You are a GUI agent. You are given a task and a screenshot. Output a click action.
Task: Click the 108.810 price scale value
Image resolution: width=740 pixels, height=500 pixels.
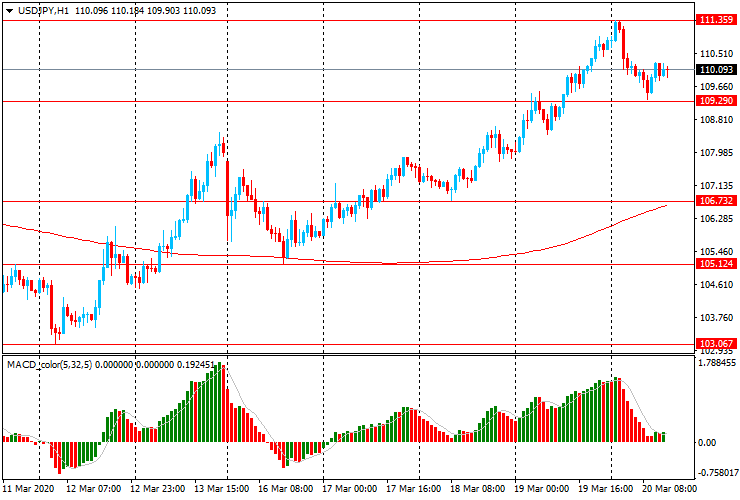pos(716,120)
